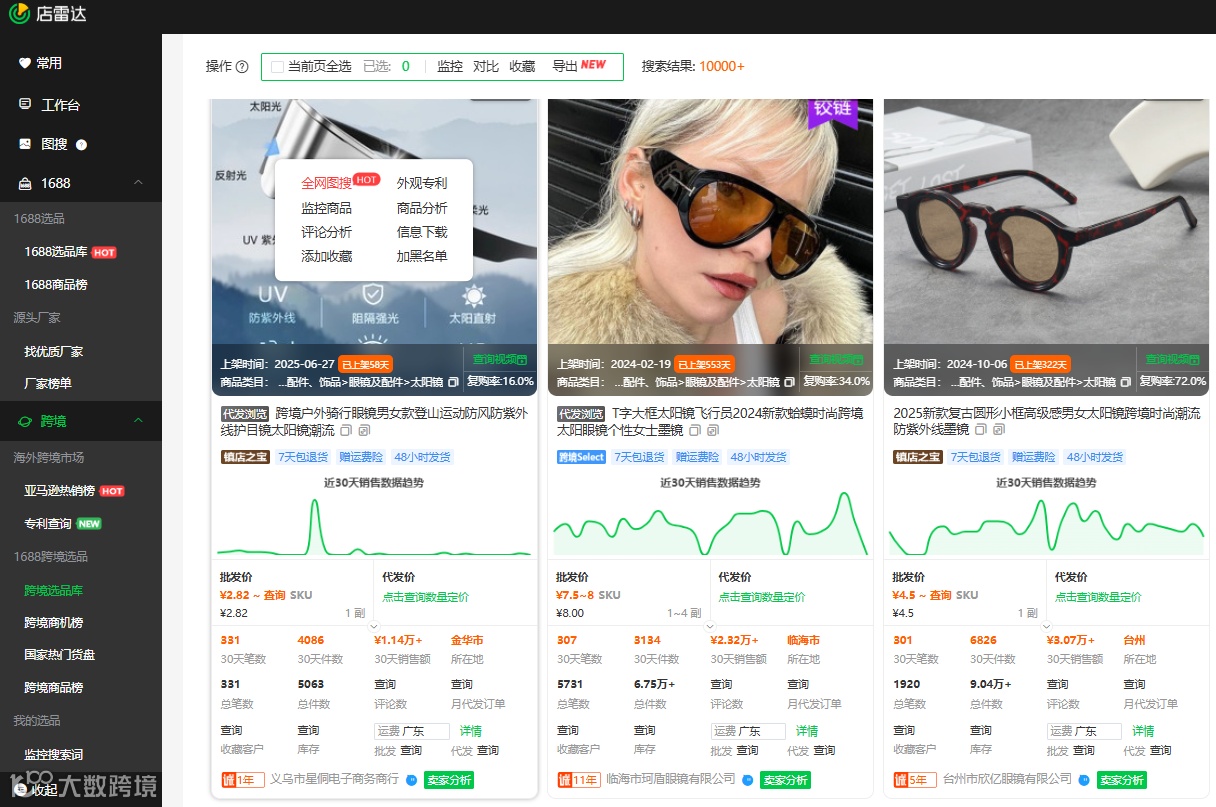Click the 5年 seller badge icon

pos(914,780)
